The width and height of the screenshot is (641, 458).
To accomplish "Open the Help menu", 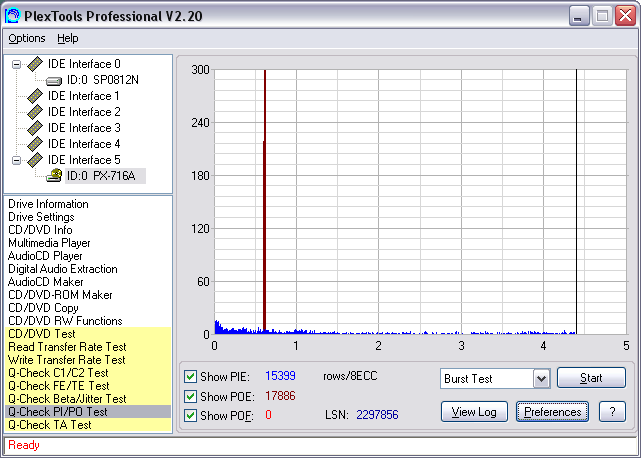I will point(67,38).
